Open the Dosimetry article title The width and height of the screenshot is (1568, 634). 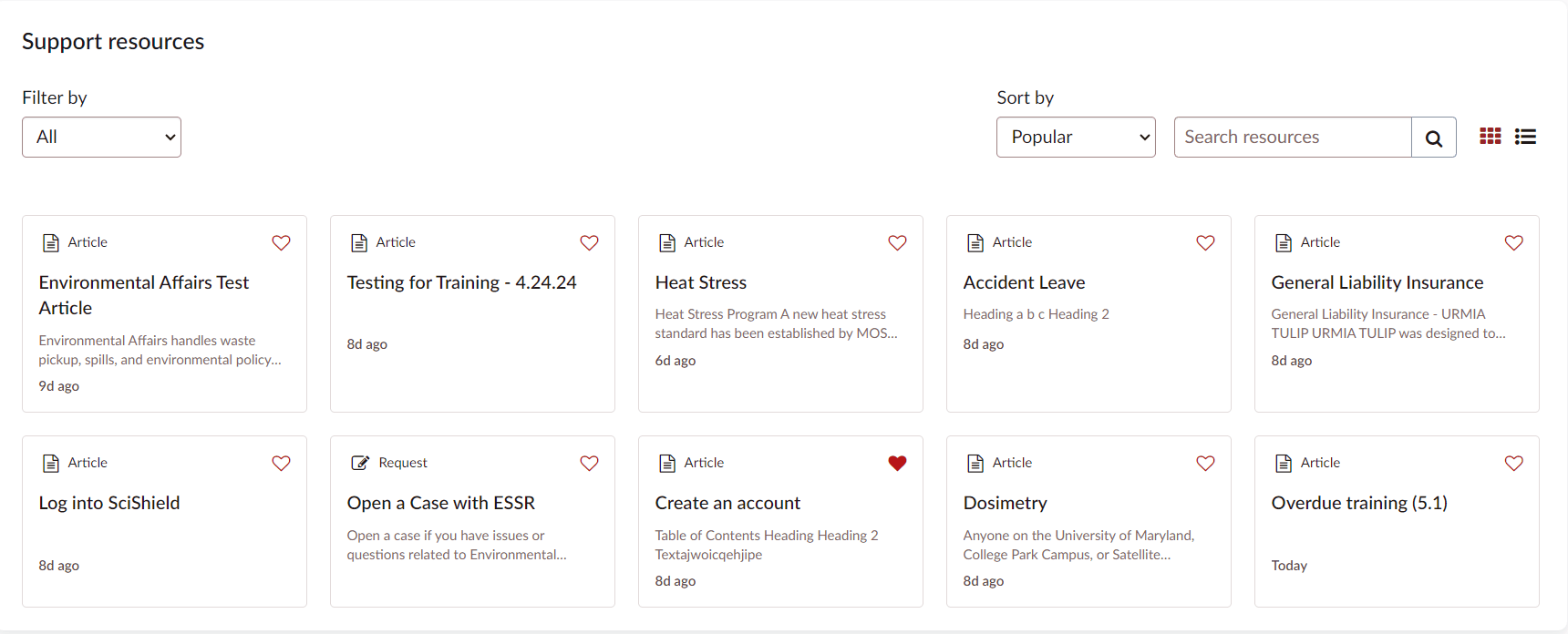click(1005, 503)
